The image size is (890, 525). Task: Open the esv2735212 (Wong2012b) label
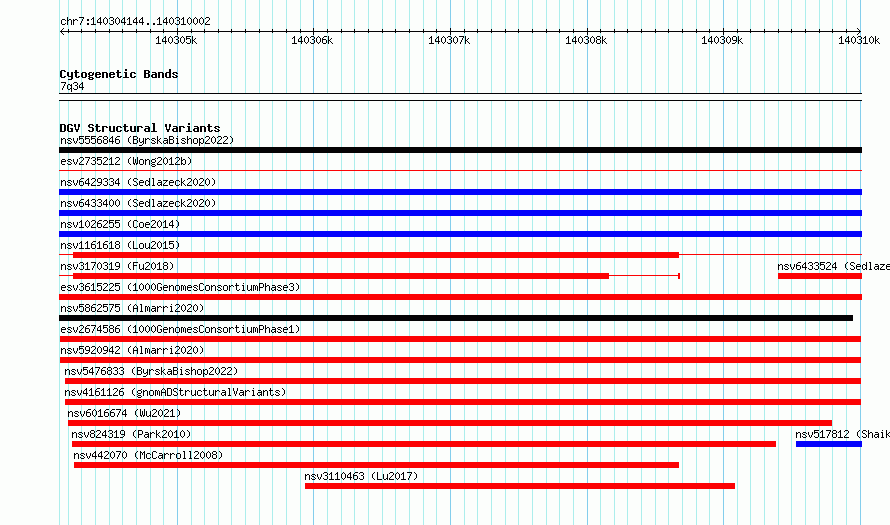pos(126,161)
